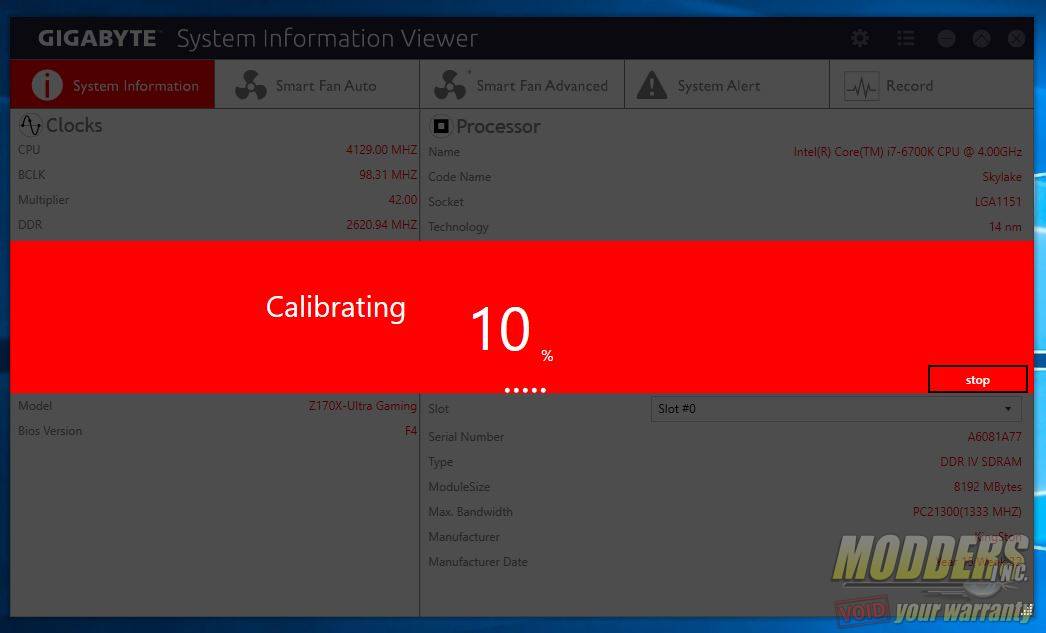Click the Calibrating status text
Screen dimensions: 1046x633
336,307
